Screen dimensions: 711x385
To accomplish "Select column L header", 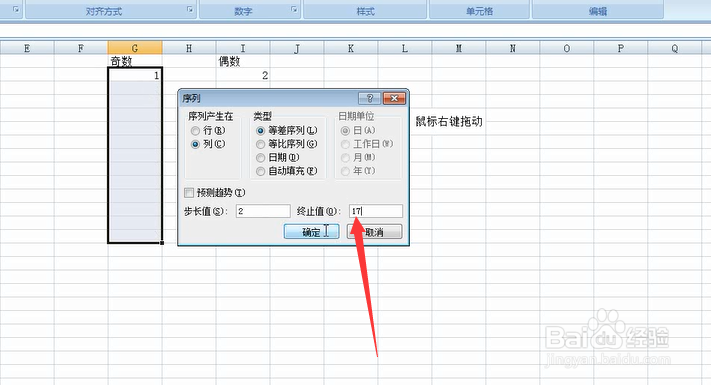I will (x=404, y=48).
